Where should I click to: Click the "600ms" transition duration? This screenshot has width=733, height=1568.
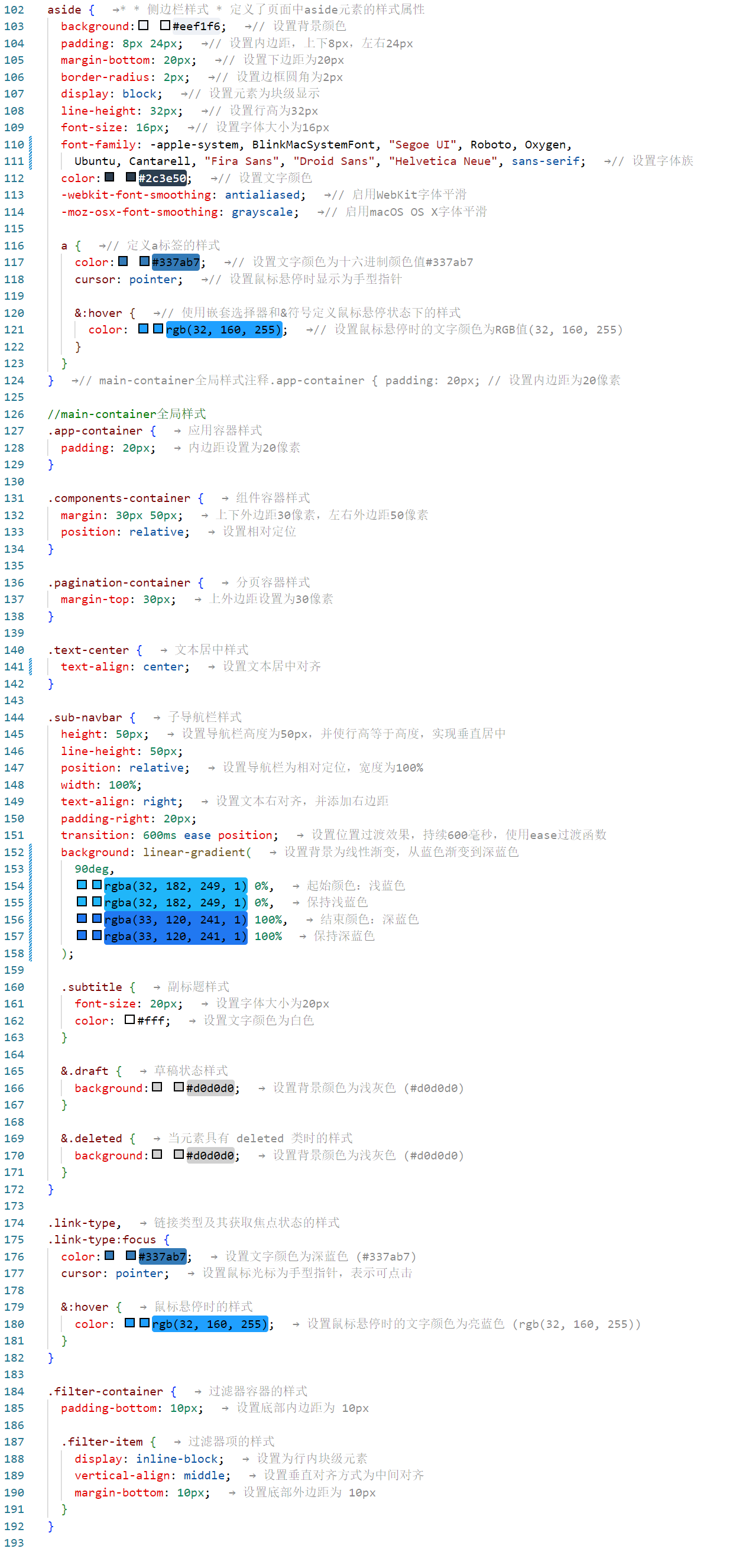160,835
